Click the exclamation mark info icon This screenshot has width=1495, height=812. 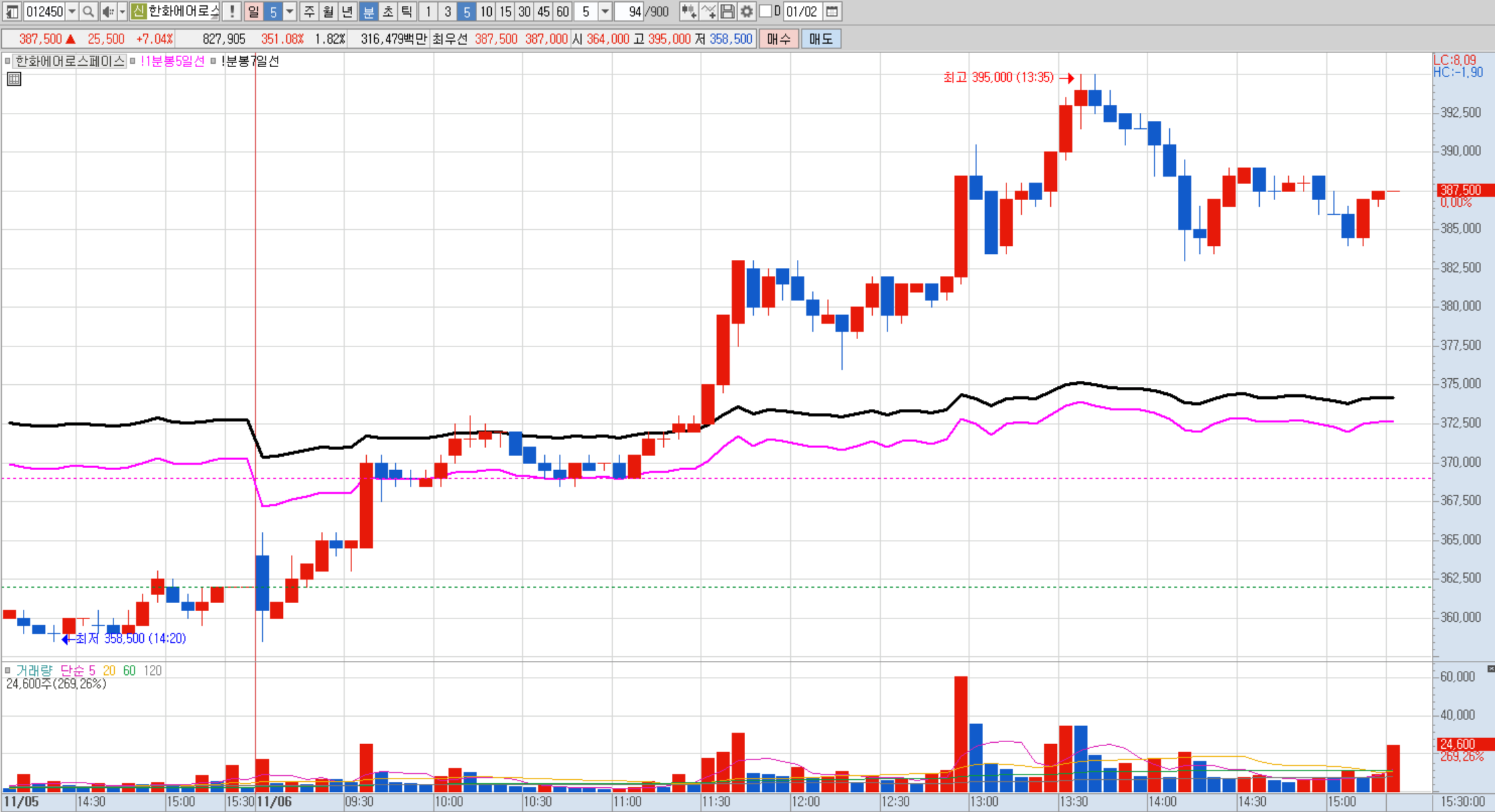(x=232, y=11)
